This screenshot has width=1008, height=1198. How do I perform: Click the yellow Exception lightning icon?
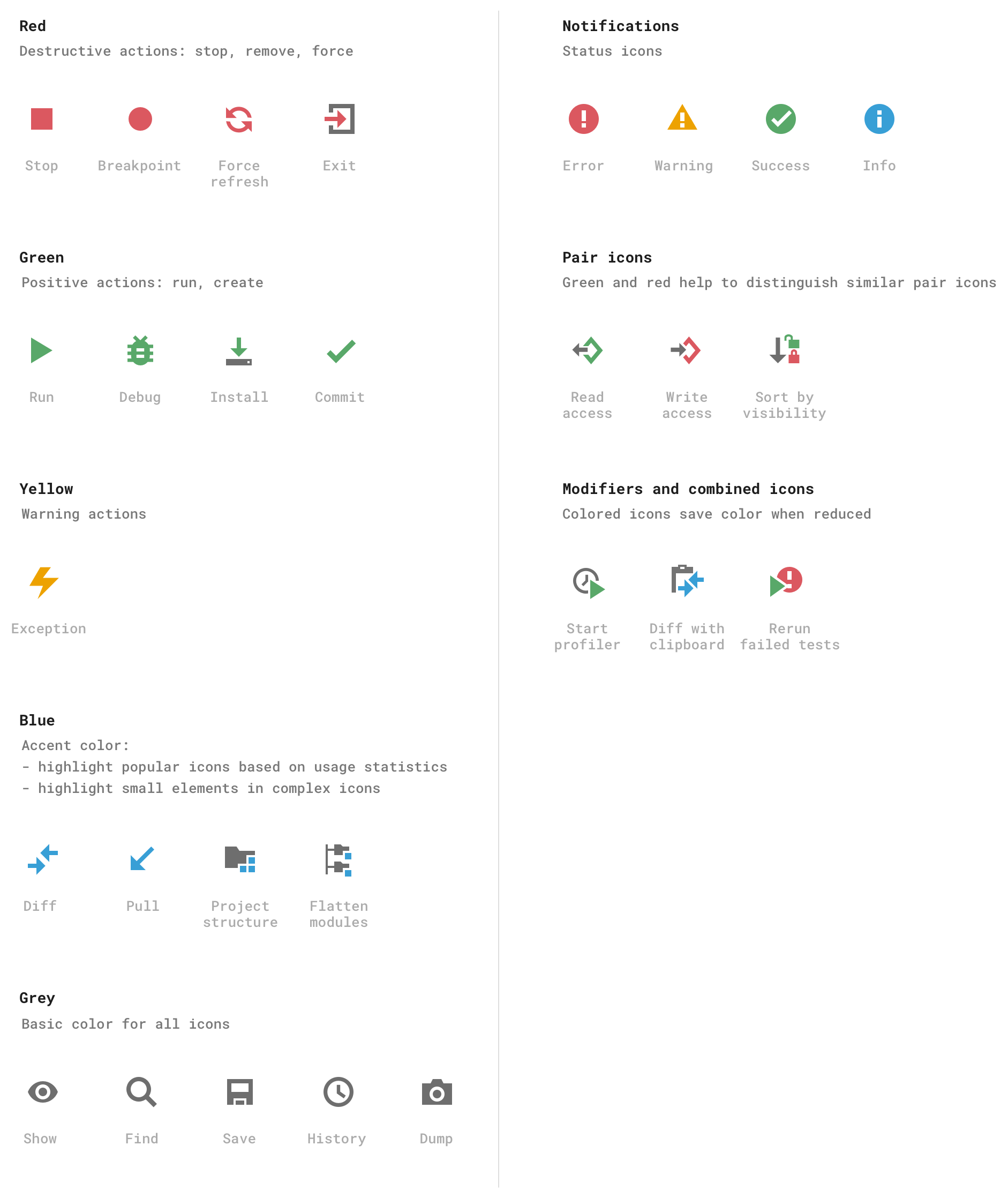tap(44, 581)
